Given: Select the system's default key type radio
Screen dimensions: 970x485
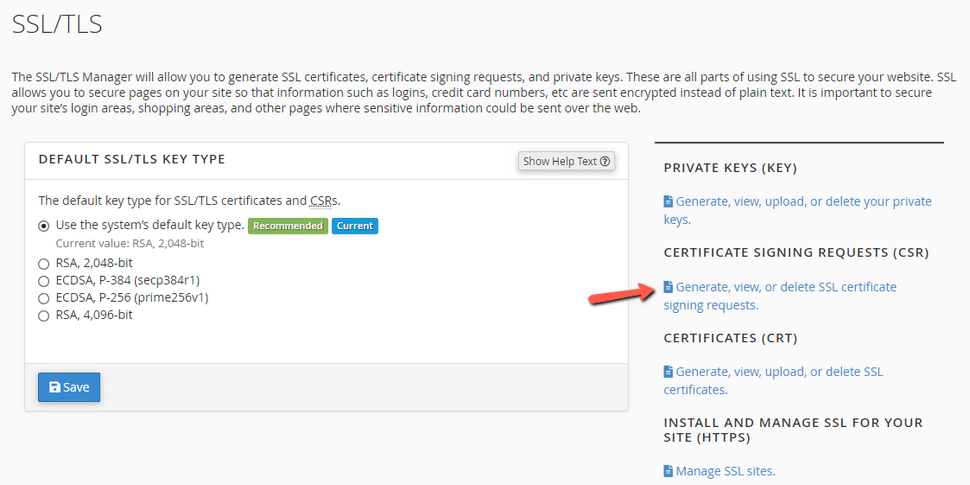Looking at the screenshot, I should (x=43, y=226).
